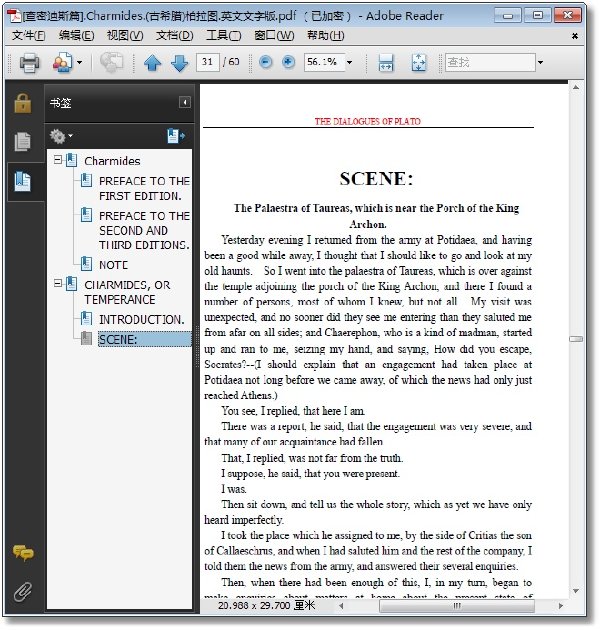Click the security lock icon in sidebar

23,103
